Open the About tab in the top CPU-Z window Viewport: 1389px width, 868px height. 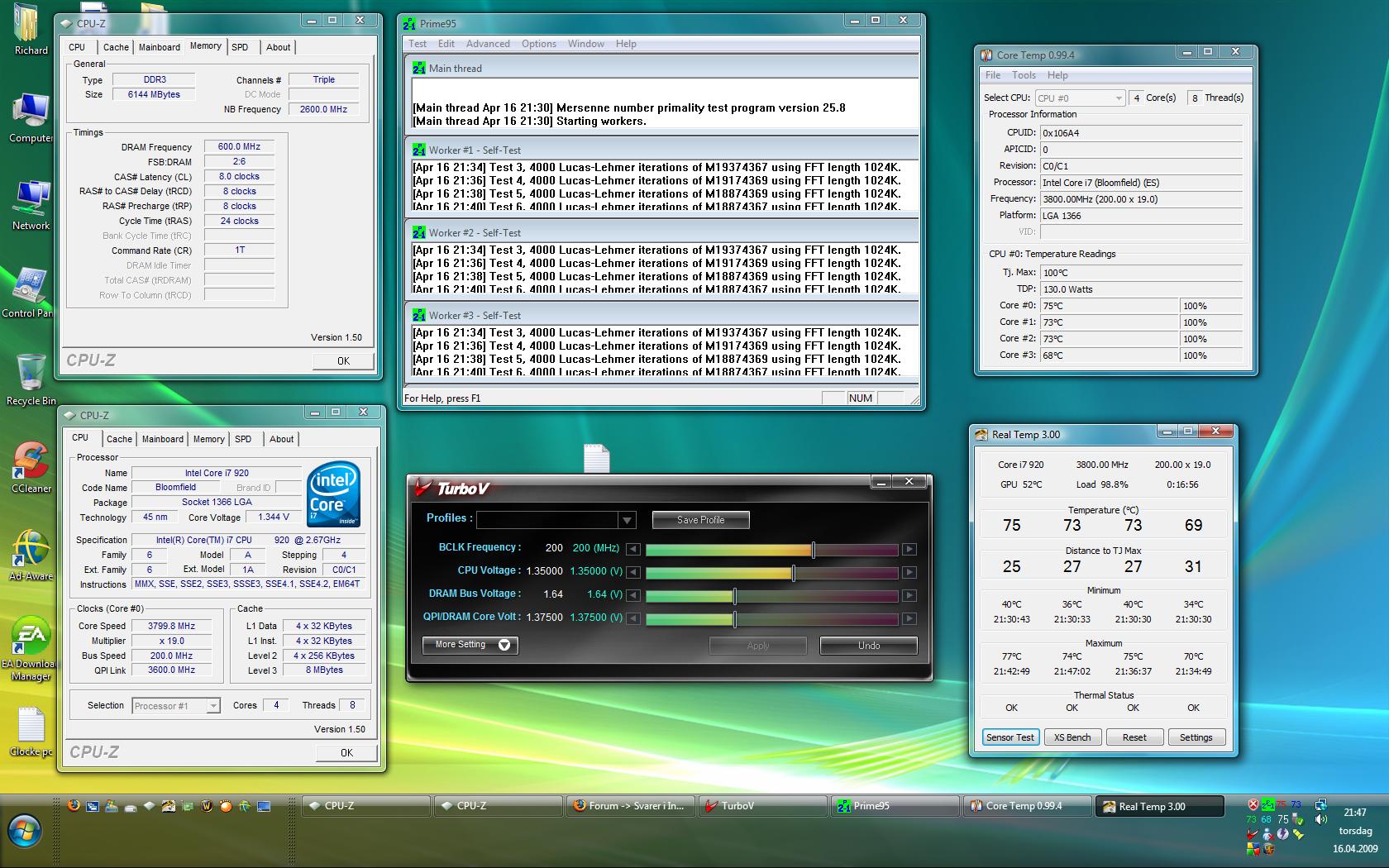pos(278,47)
